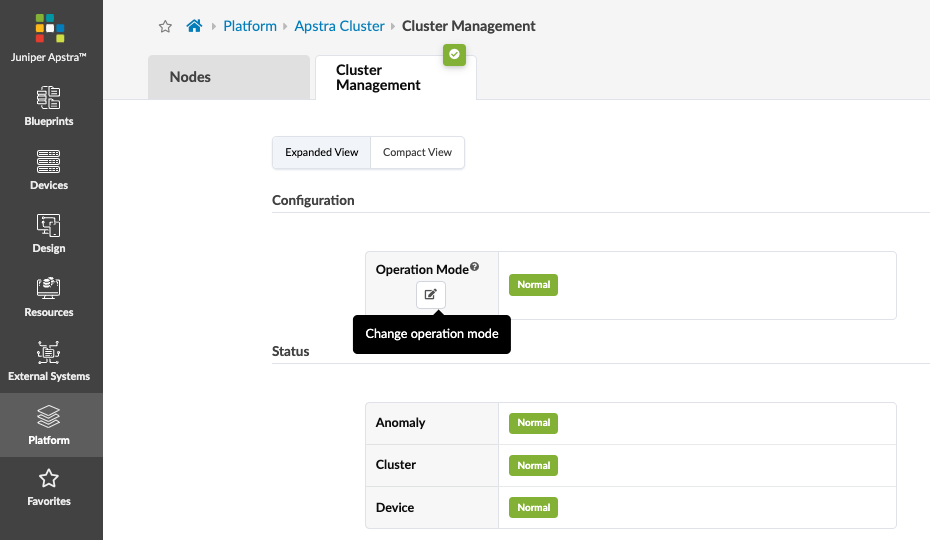Viewport: 930px width, 540px height.
Task: Star this page as a favorite
Action: [166, 27]
